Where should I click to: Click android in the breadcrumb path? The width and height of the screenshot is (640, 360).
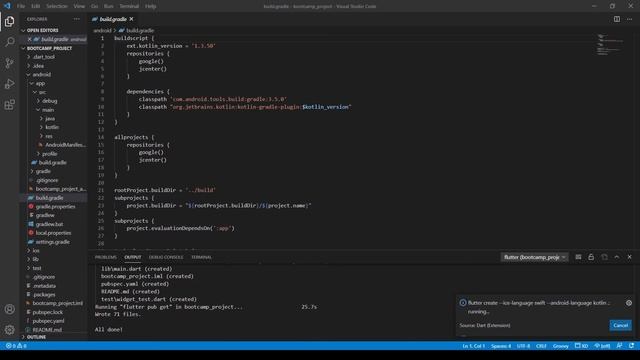[102, 30]
